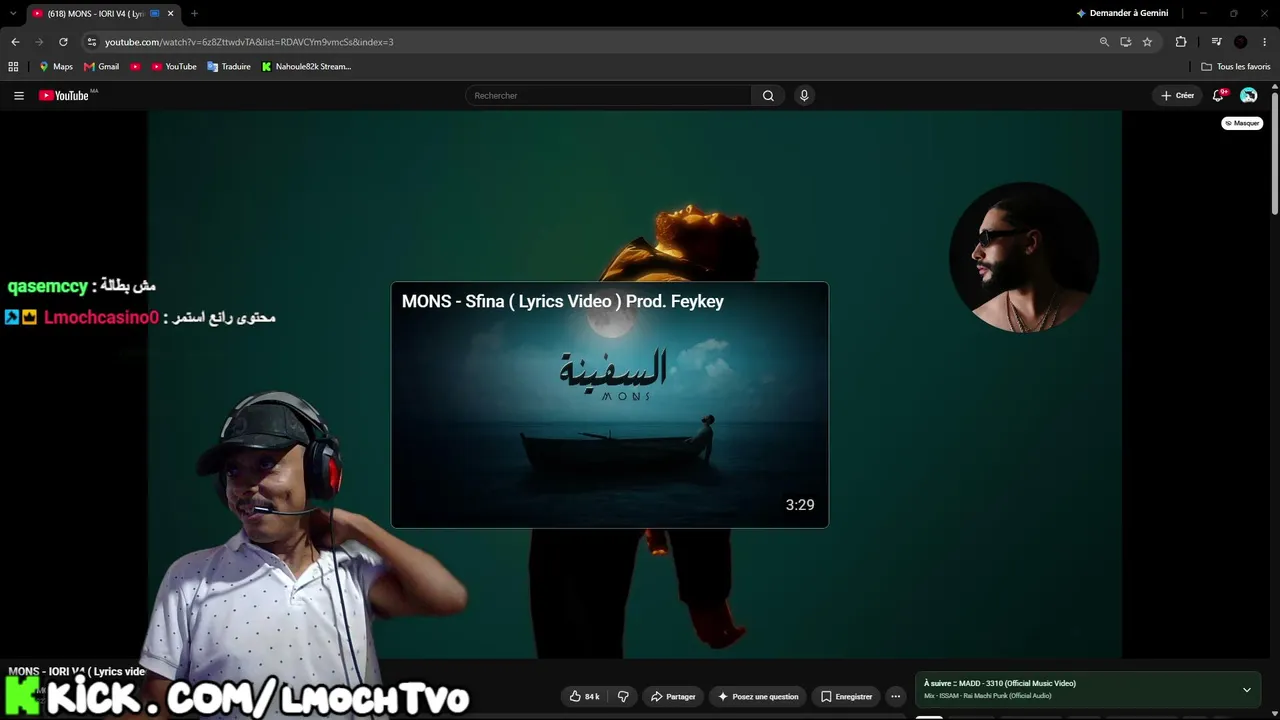This screenshot has height=720, width=1280.
Task: Open the Créer menu
Action: coord(1178,96)
